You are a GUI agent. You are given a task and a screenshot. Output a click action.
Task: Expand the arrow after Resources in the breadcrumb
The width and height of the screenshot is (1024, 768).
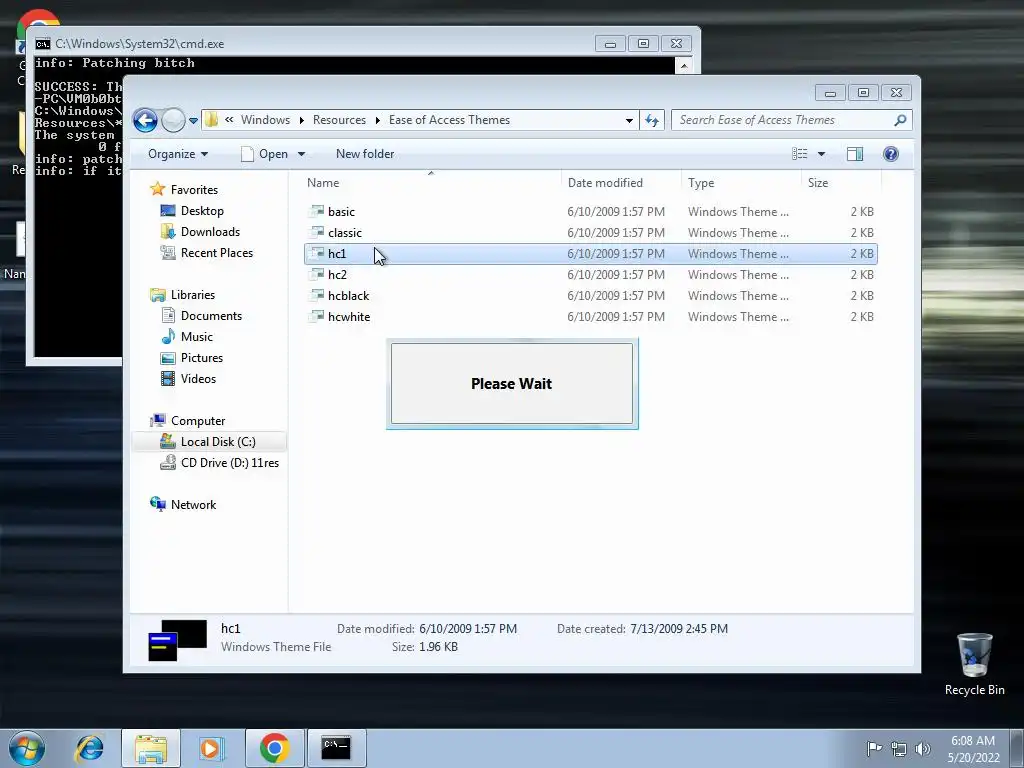pyautogui.click(x=377, y=120)
